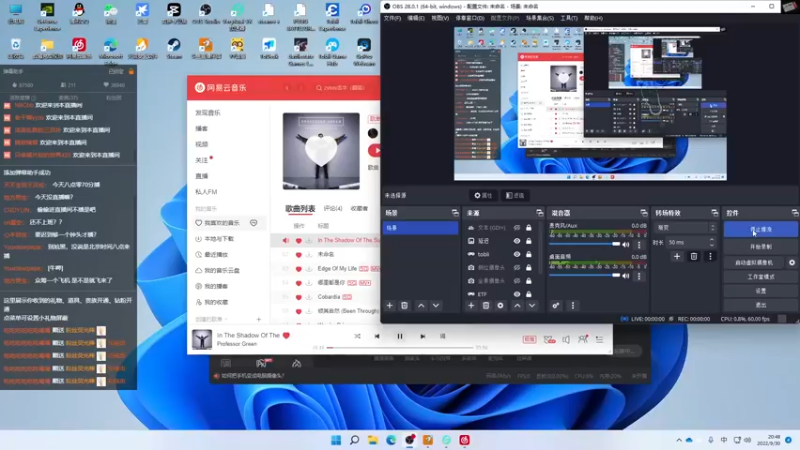Open OBS 设置 settings button

[761, 291]
